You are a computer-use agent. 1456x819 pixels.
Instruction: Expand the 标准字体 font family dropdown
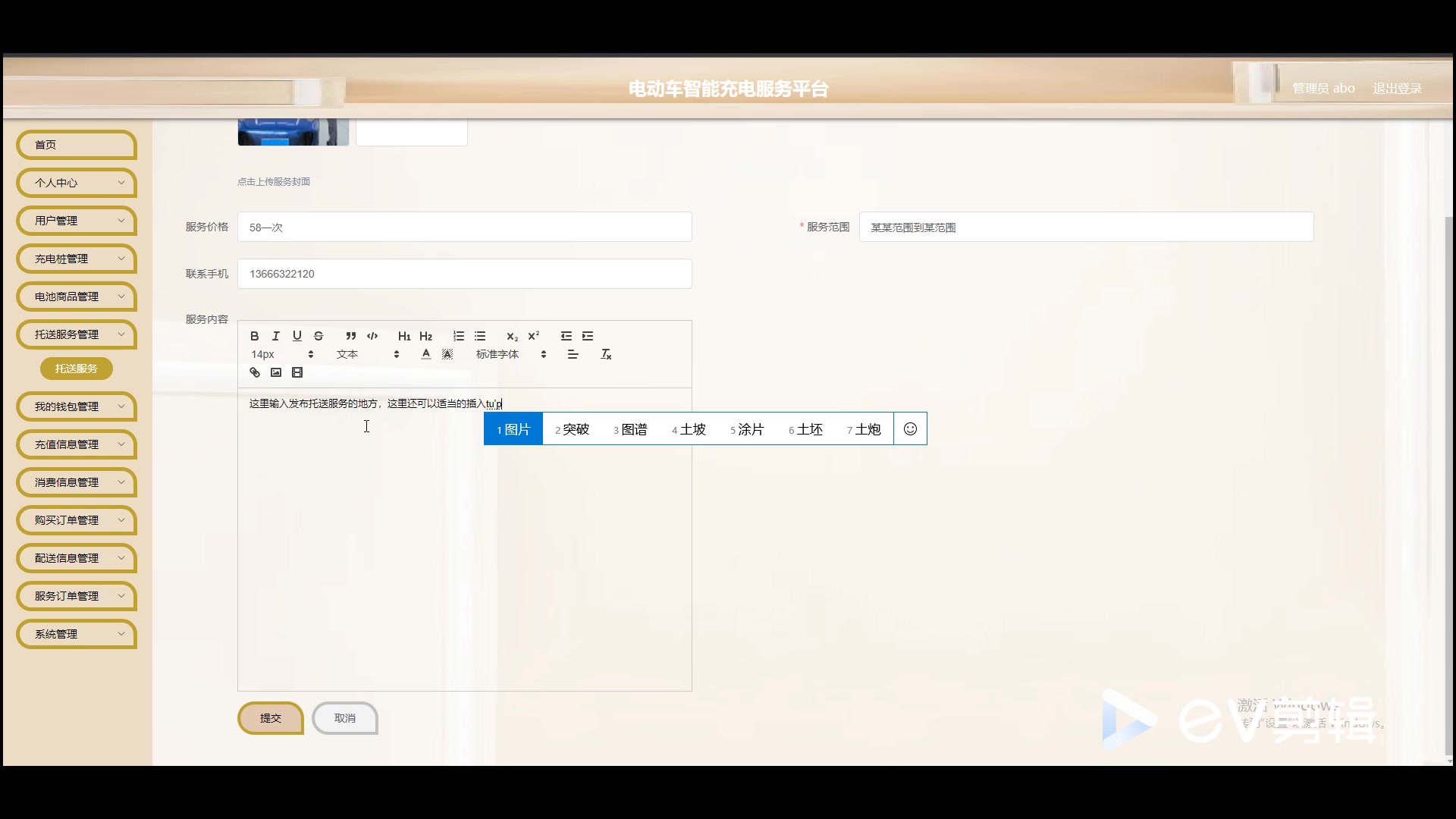(507, 353)
